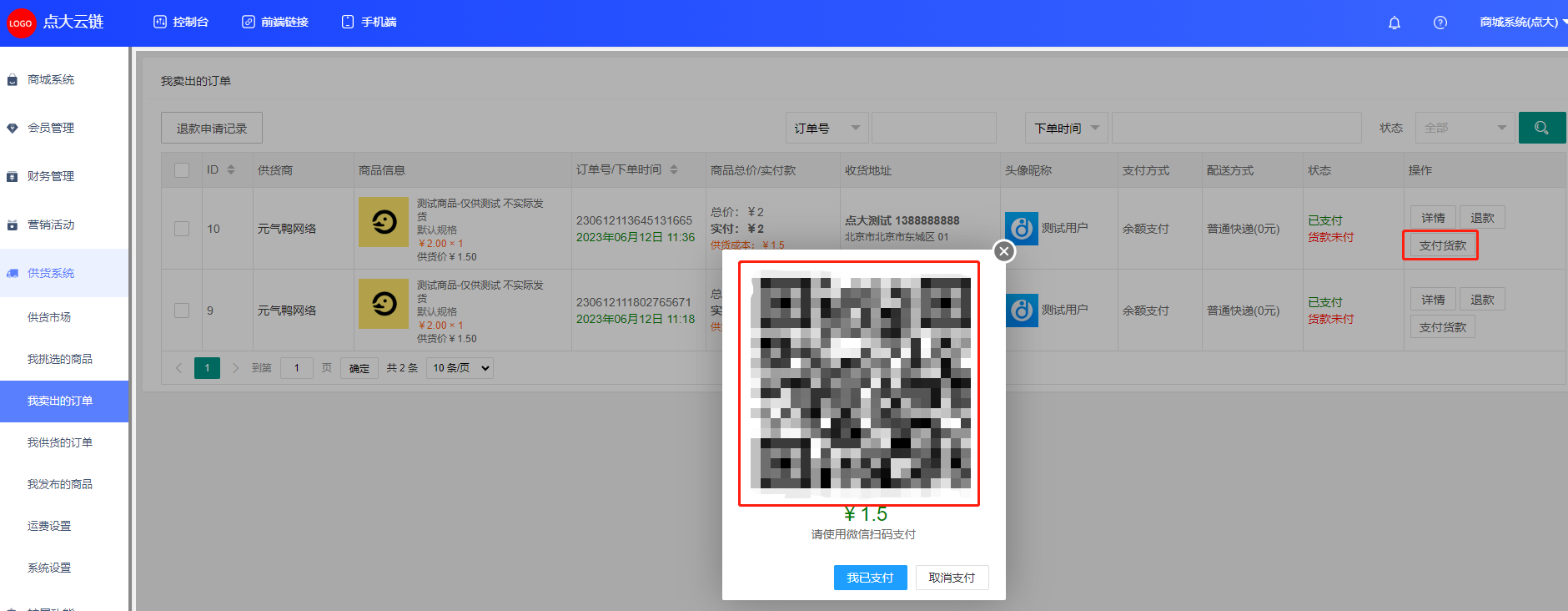1568x611 pixels.
Task: Click the 营销活动 sidebar icon
Action: pyautogui.click(x=12, y=225)
